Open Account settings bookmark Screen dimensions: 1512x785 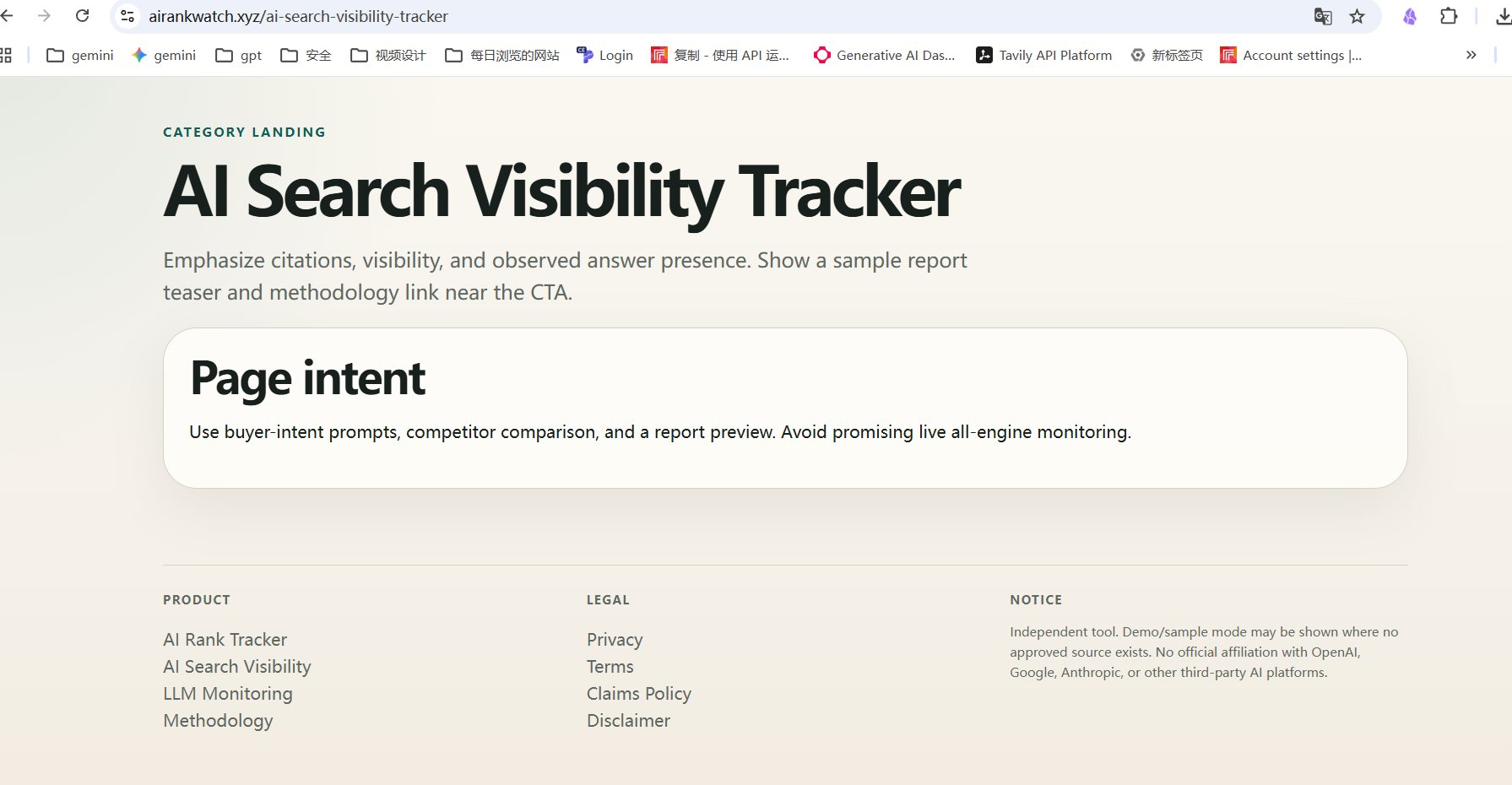(1292, 55)
